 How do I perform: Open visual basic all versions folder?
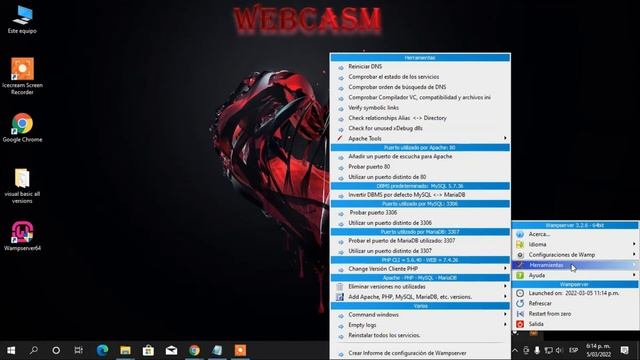coord(22,186)
